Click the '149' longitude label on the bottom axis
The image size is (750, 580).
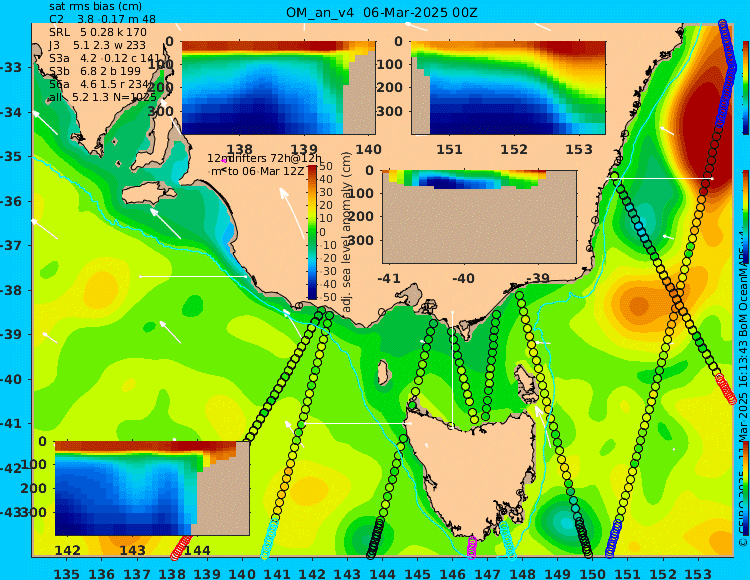tap(558, 573)
